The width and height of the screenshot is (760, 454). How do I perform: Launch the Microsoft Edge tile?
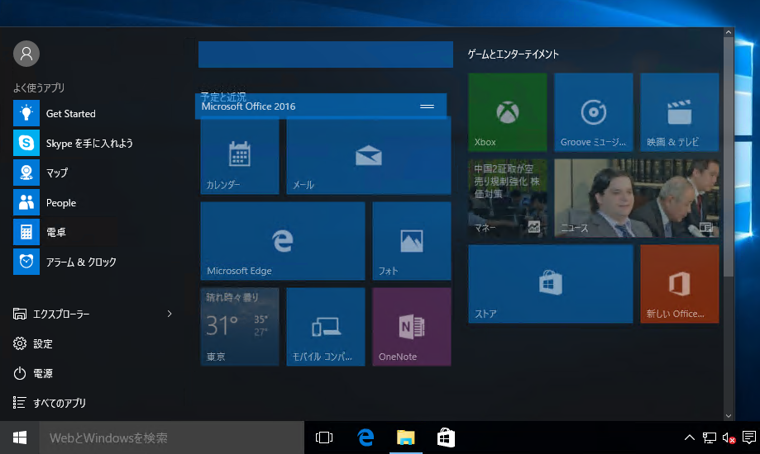pyautogui.click(x=283, y=241)
